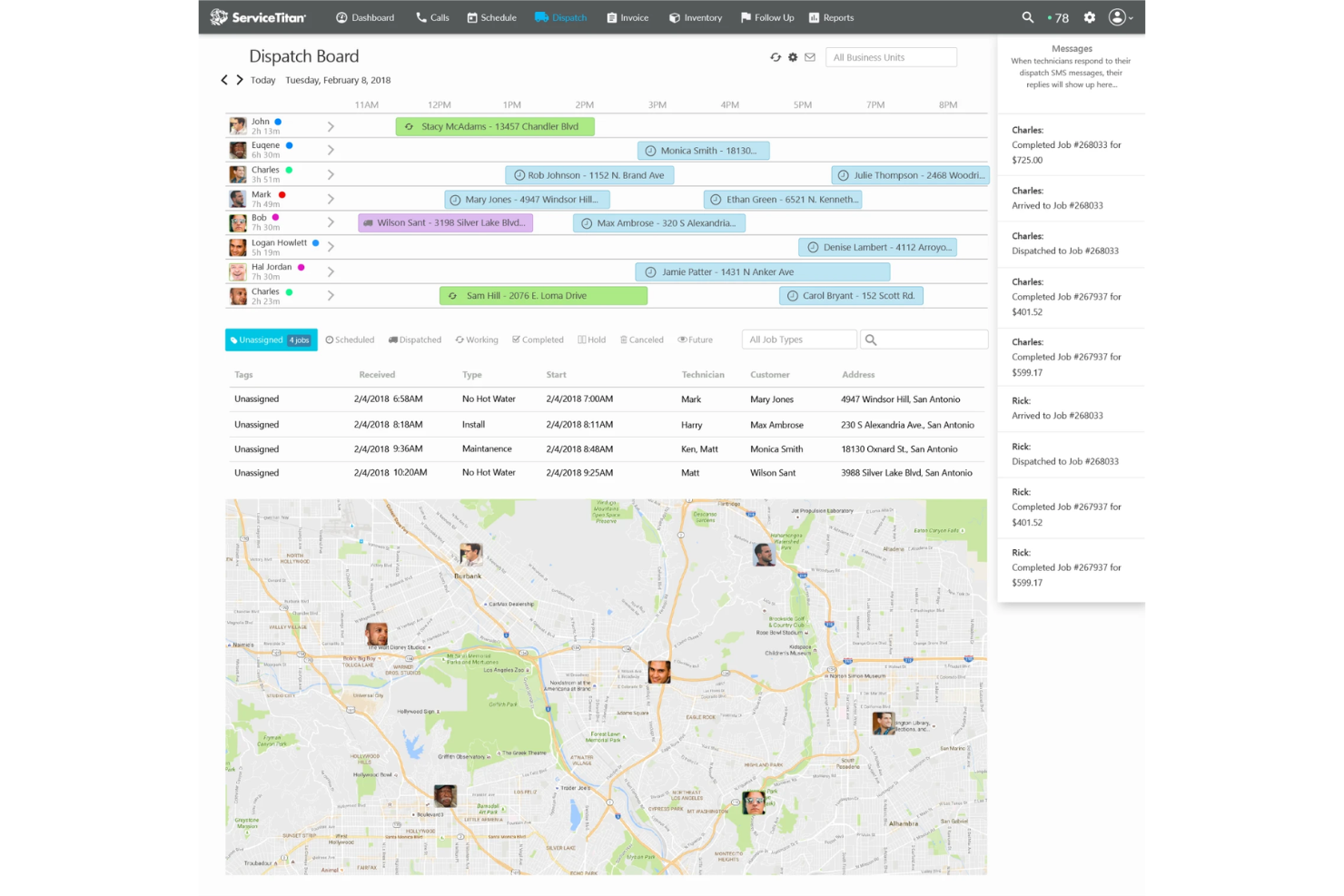Image resolution: width=1344 pixels, height=896 pixels.
Task: Refresh the Dispatch Board
Action: [x=776, y=56]
